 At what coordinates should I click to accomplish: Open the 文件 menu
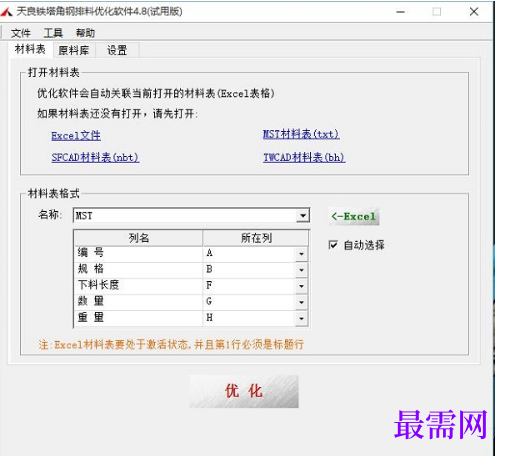point(20,33)
